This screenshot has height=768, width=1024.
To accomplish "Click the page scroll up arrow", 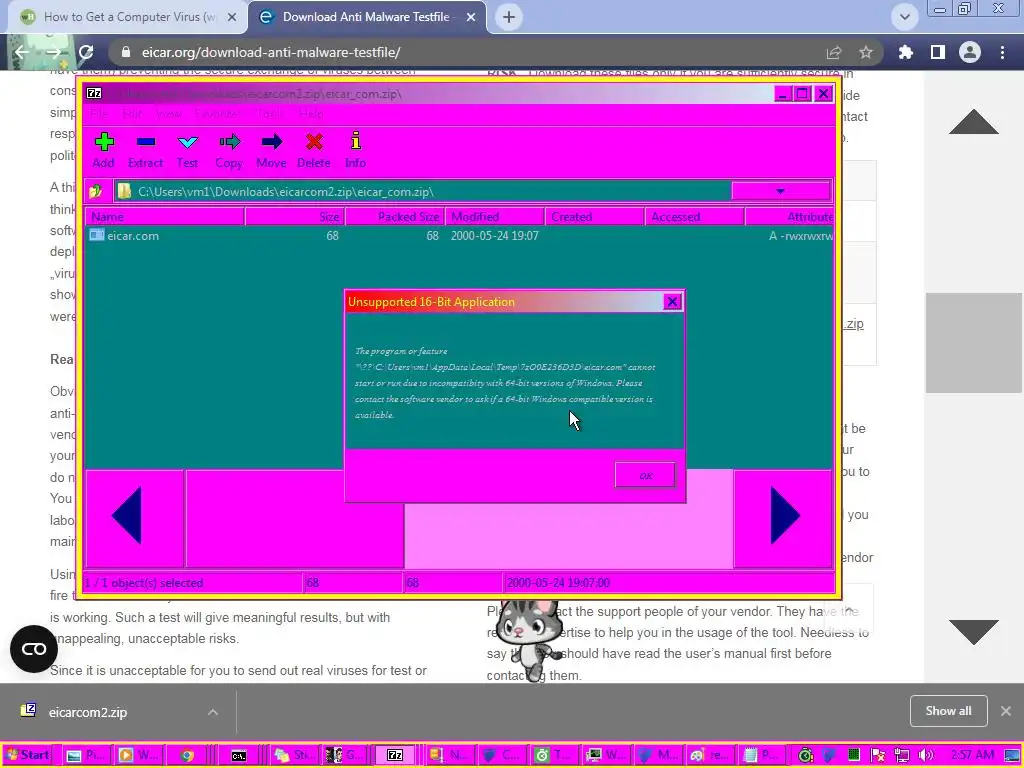I will point(974,122).
